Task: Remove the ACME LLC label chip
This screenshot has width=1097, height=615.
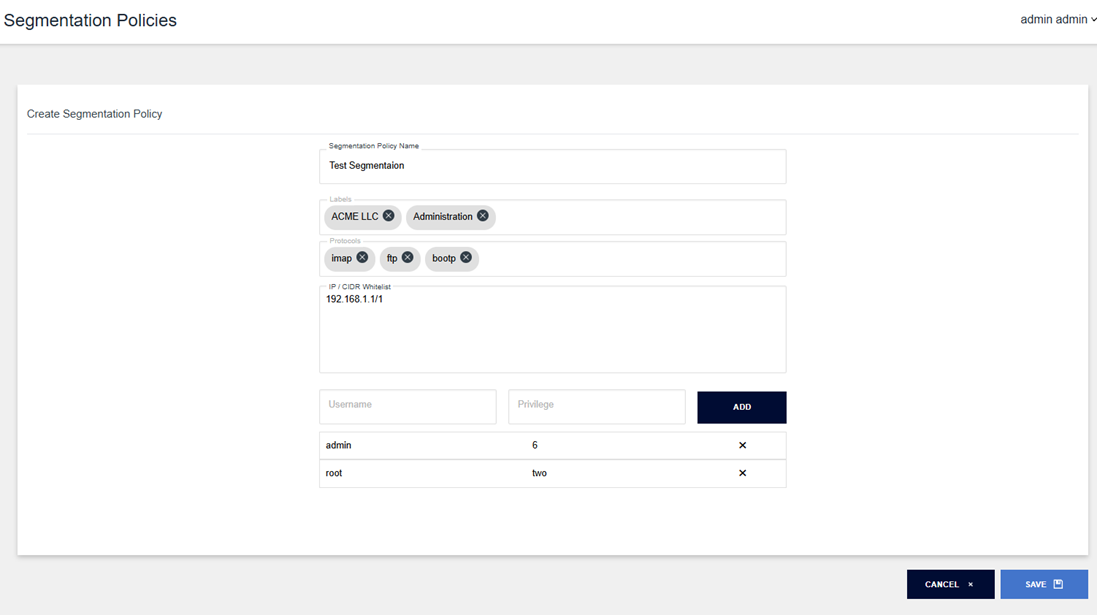Action: point(388,216)
